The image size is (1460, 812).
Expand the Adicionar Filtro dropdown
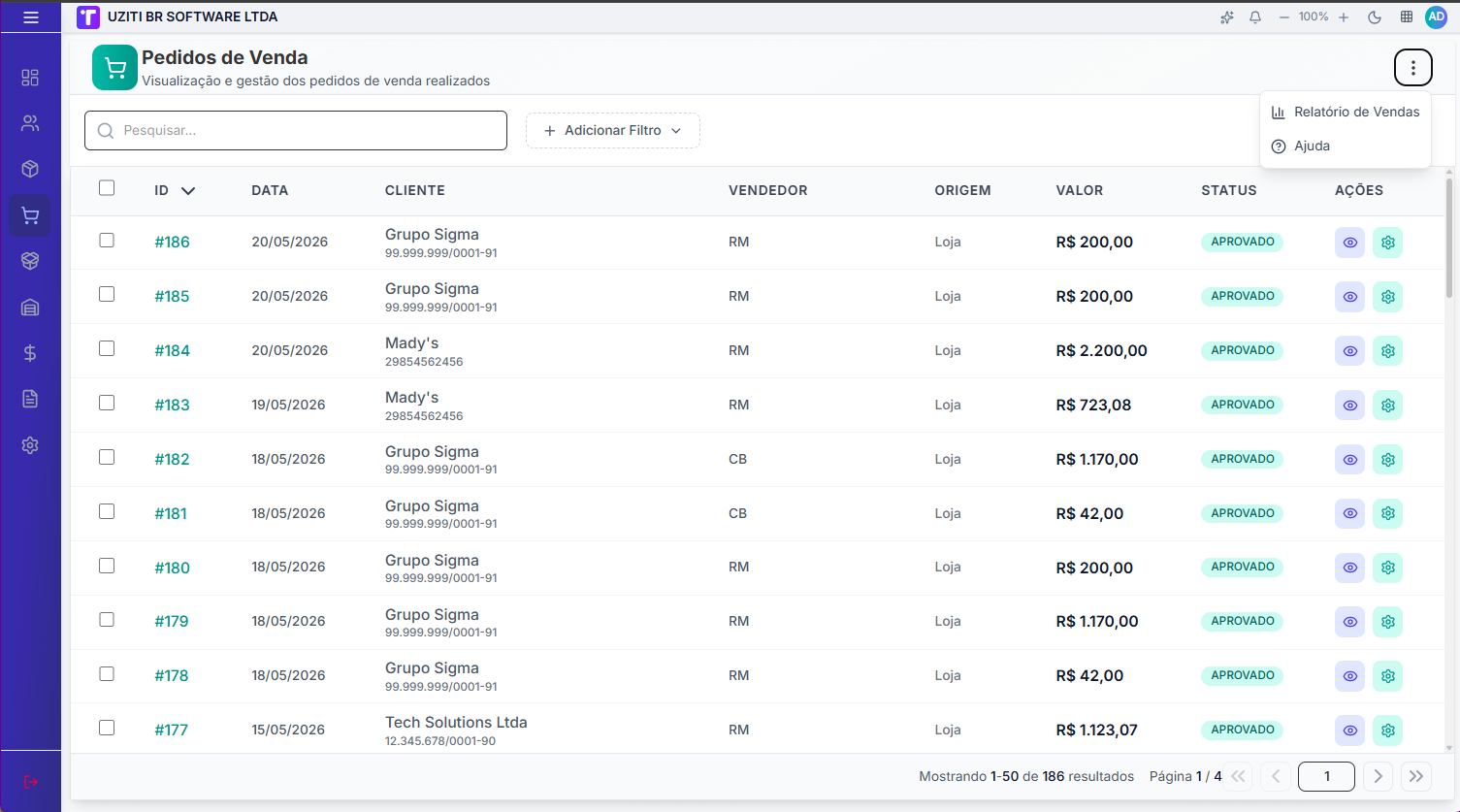point(613,130)
